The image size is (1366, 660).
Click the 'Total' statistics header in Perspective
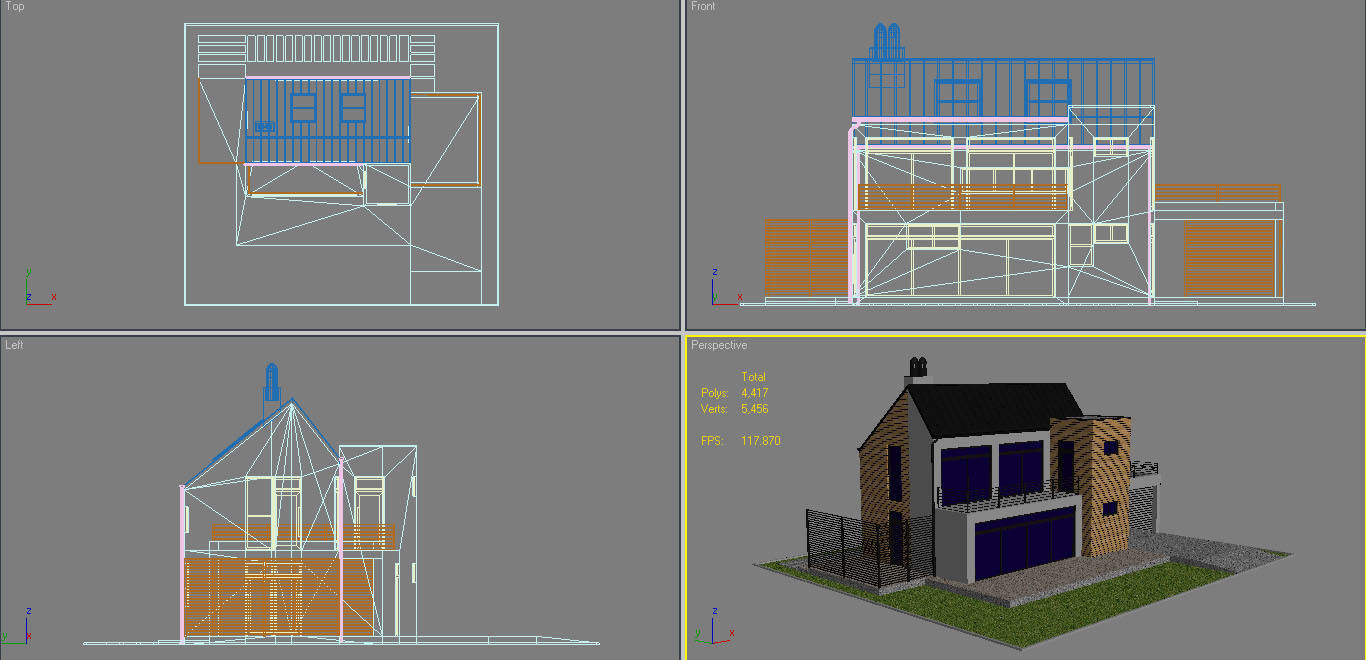(754, 377)
